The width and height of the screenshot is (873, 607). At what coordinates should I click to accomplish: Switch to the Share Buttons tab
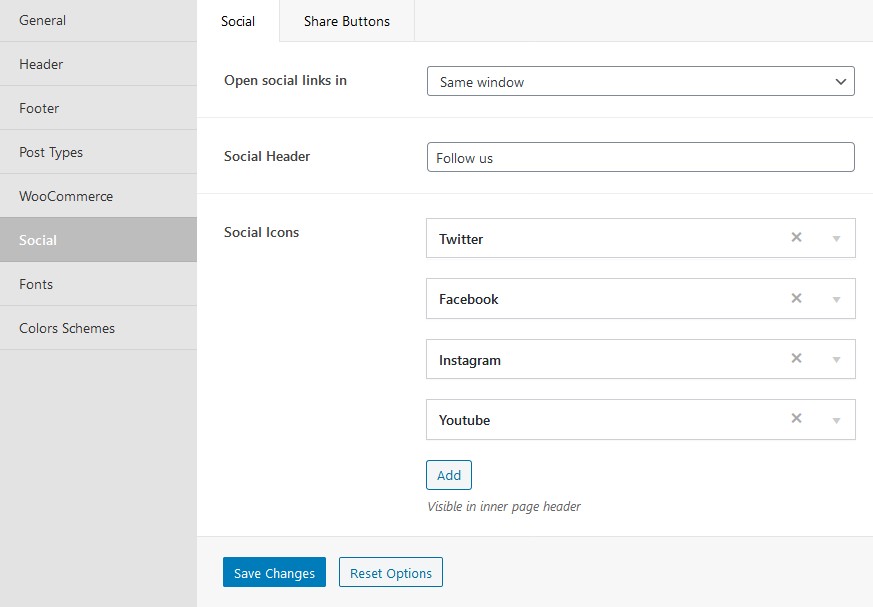click(x=346, y=21)
